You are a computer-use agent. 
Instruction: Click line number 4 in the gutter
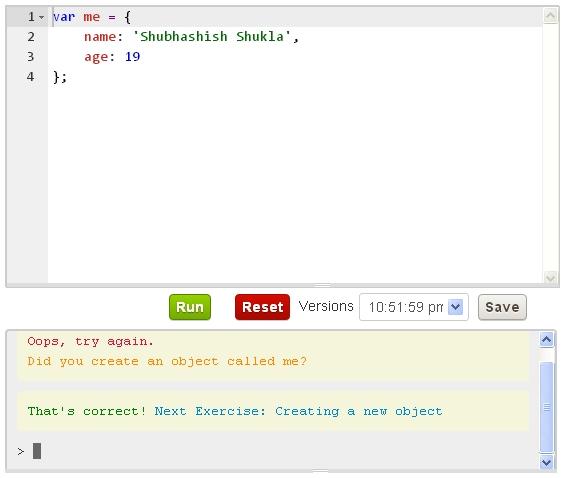click(31, 77)
